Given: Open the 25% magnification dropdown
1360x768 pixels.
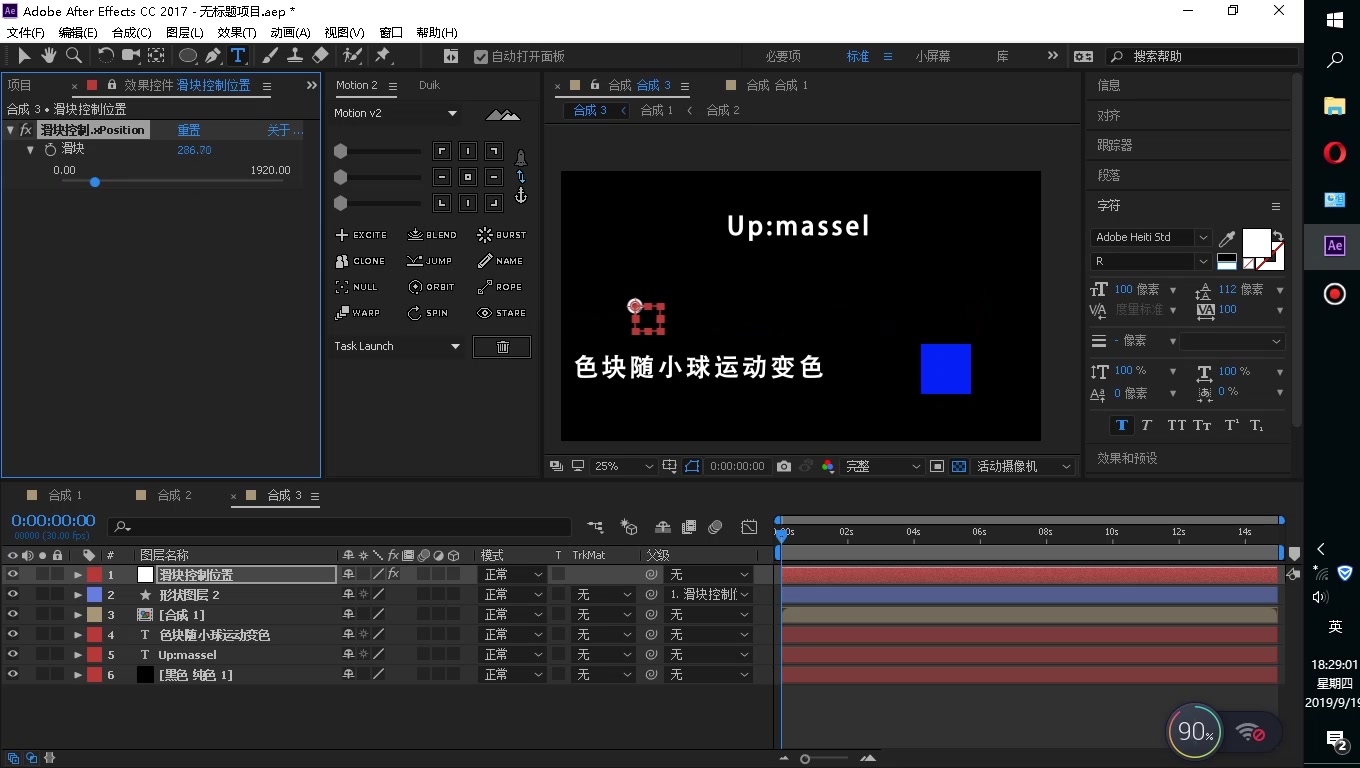Looking at the screenshot, I should 622,465.
